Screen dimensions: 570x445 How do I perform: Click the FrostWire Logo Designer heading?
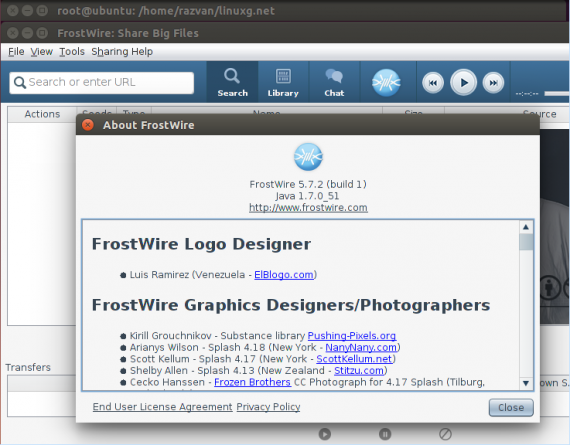coord(201,244)
